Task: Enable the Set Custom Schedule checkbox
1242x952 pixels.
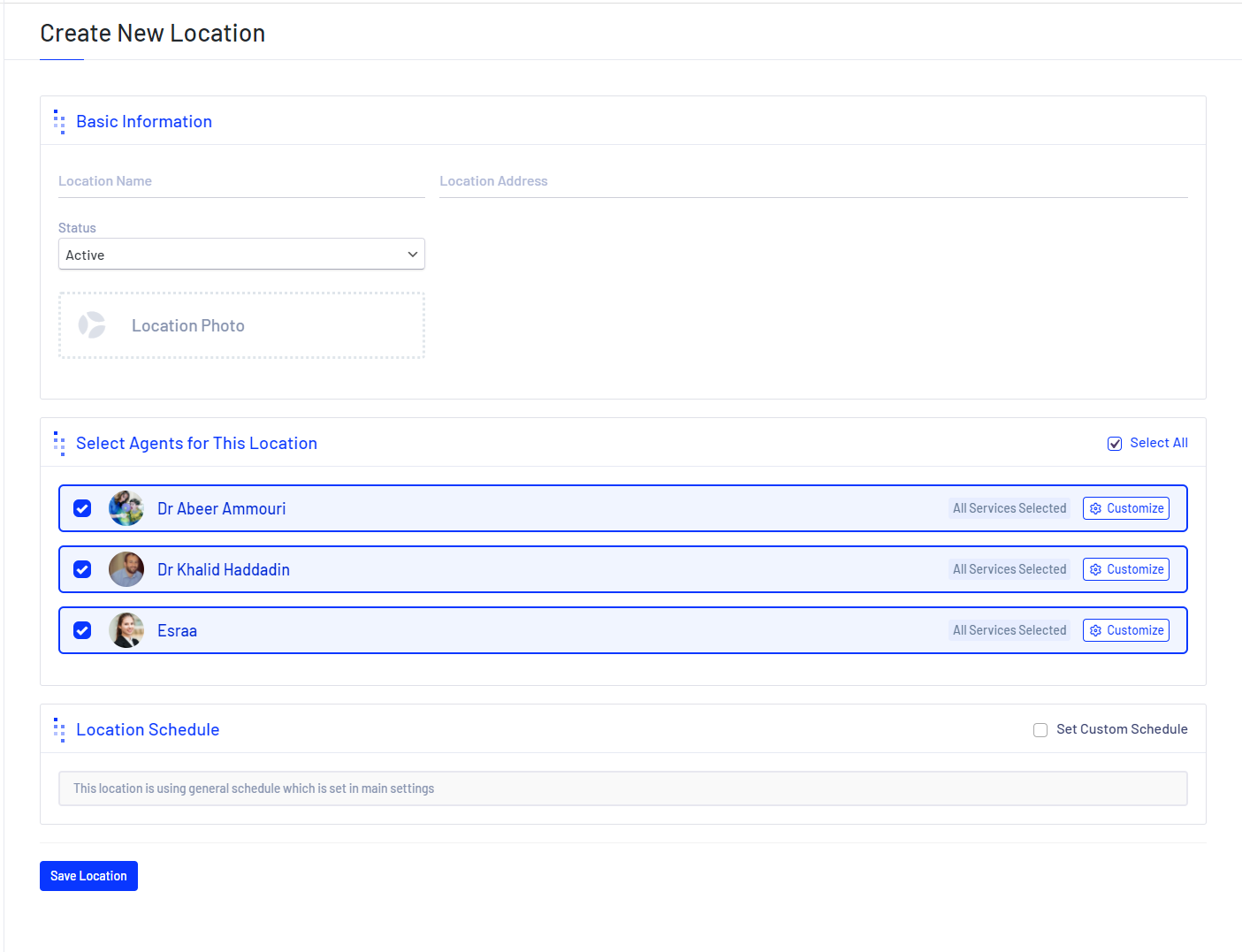Action: point(1040,730)
